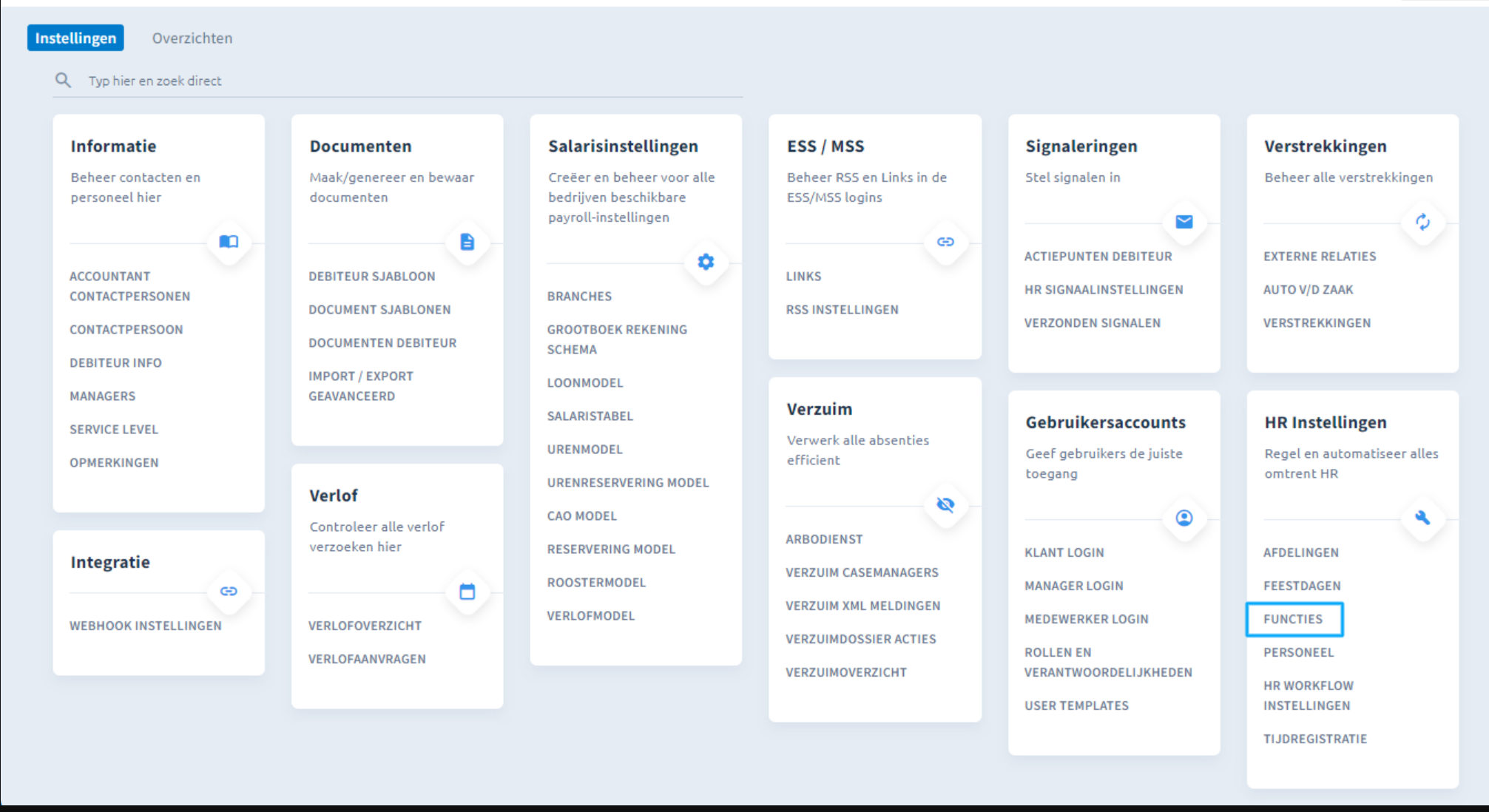The image size is (1489, 812).
Task: Click the crossed-eye icon on Verzuim card
Action: [x=945, y=504]
